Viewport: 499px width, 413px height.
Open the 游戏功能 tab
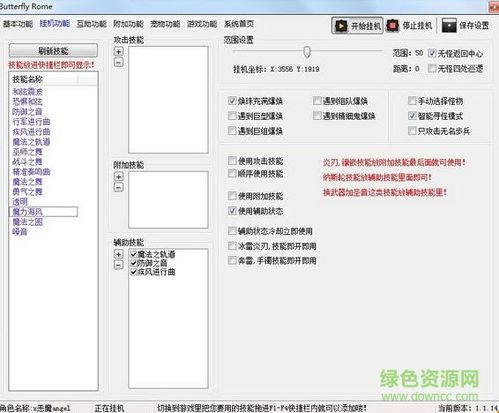(x=202, y=24)
